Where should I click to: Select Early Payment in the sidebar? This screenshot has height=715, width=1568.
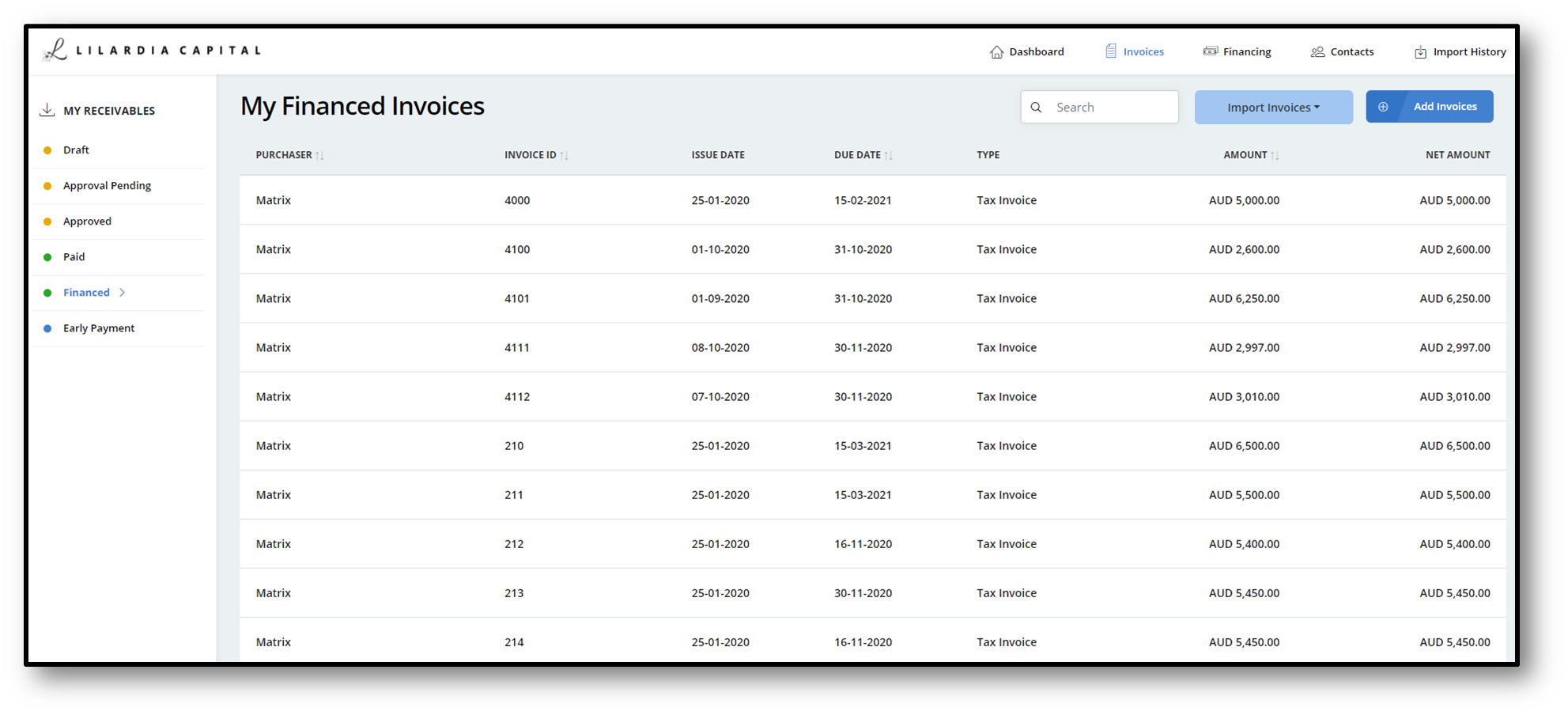99,327
